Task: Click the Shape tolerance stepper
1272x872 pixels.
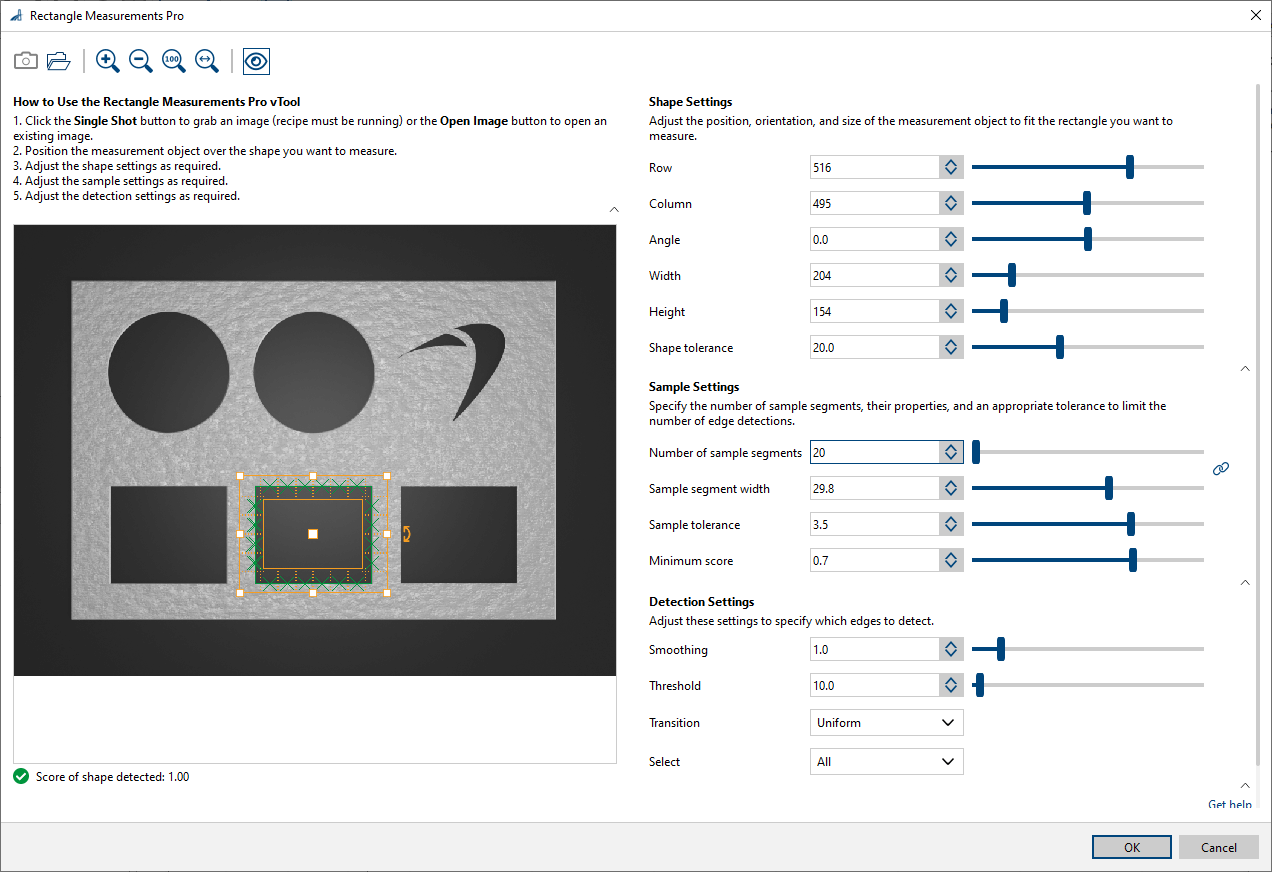Action: pos(951,348)
